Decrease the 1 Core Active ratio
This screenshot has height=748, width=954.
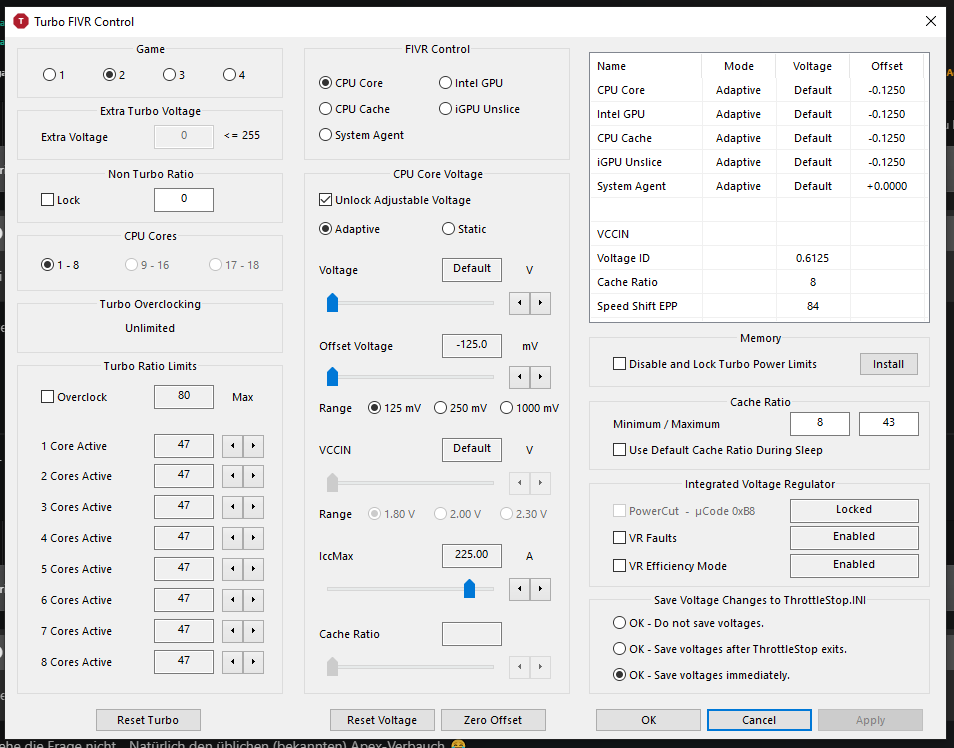click(232, 446)
